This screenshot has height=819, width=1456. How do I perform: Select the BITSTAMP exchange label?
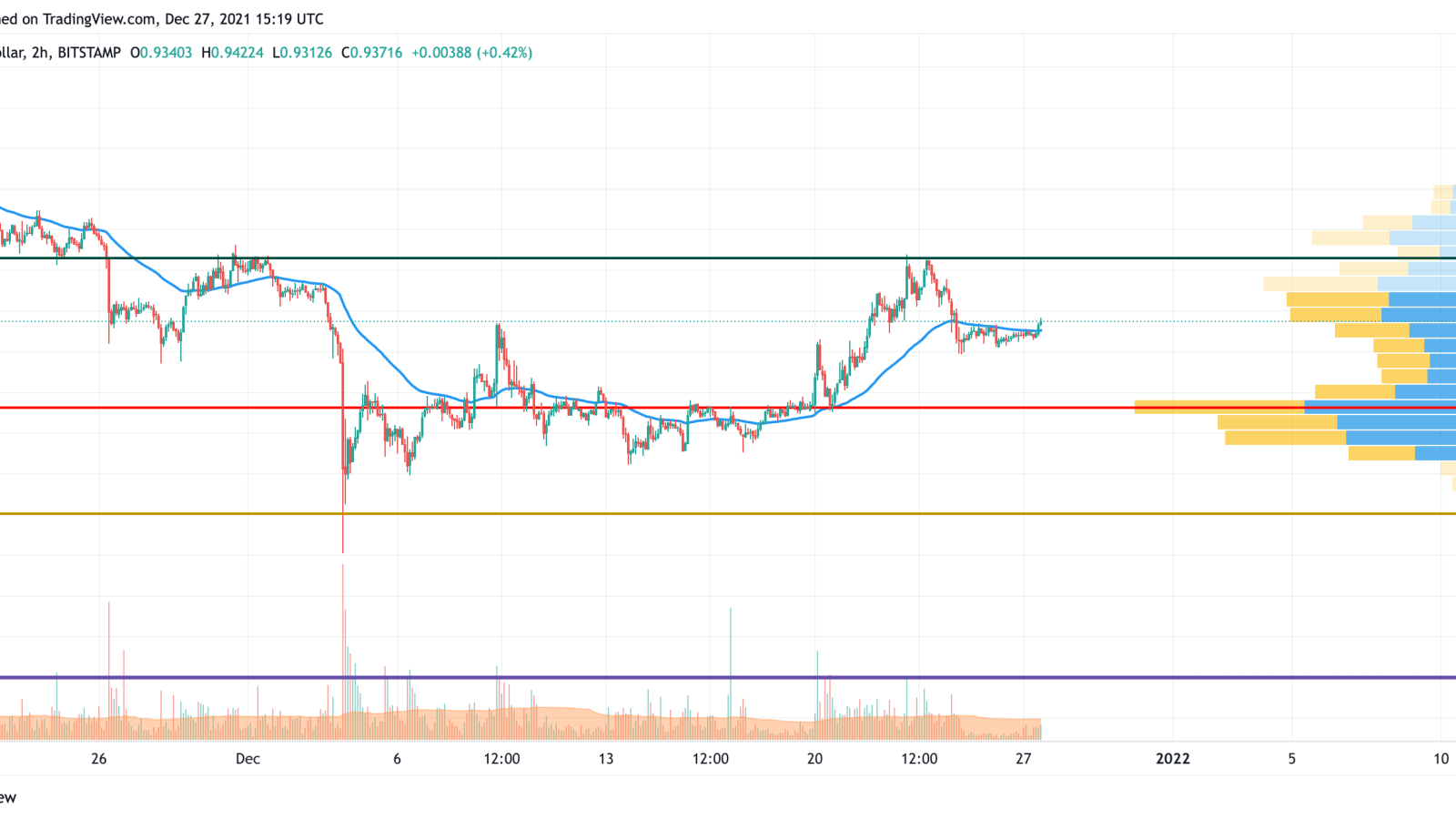pyautogui.click(x=89, y=53)
